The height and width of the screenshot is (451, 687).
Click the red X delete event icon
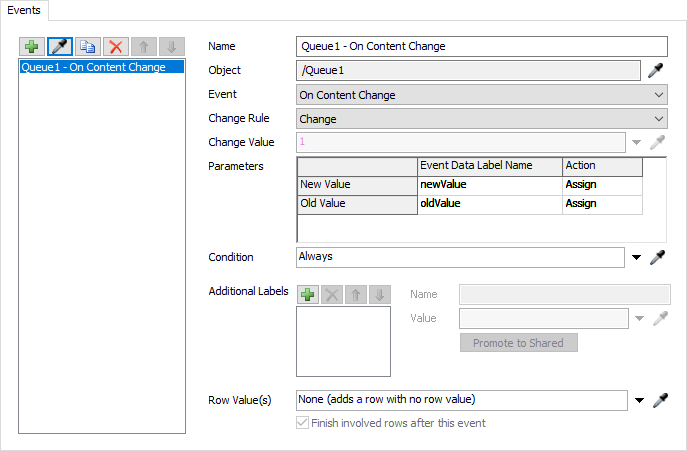[116, 47]
